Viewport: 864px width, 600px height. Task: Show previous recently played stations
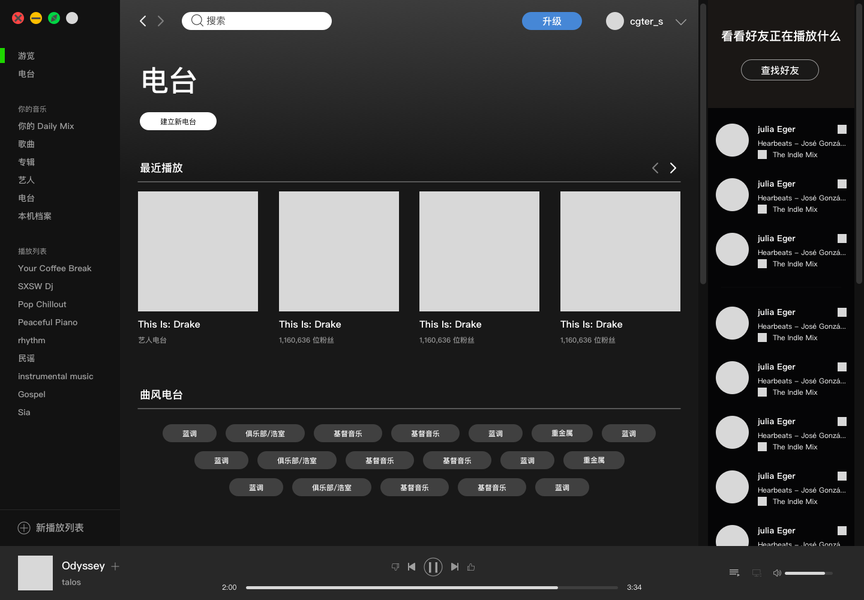coord(655,168)
